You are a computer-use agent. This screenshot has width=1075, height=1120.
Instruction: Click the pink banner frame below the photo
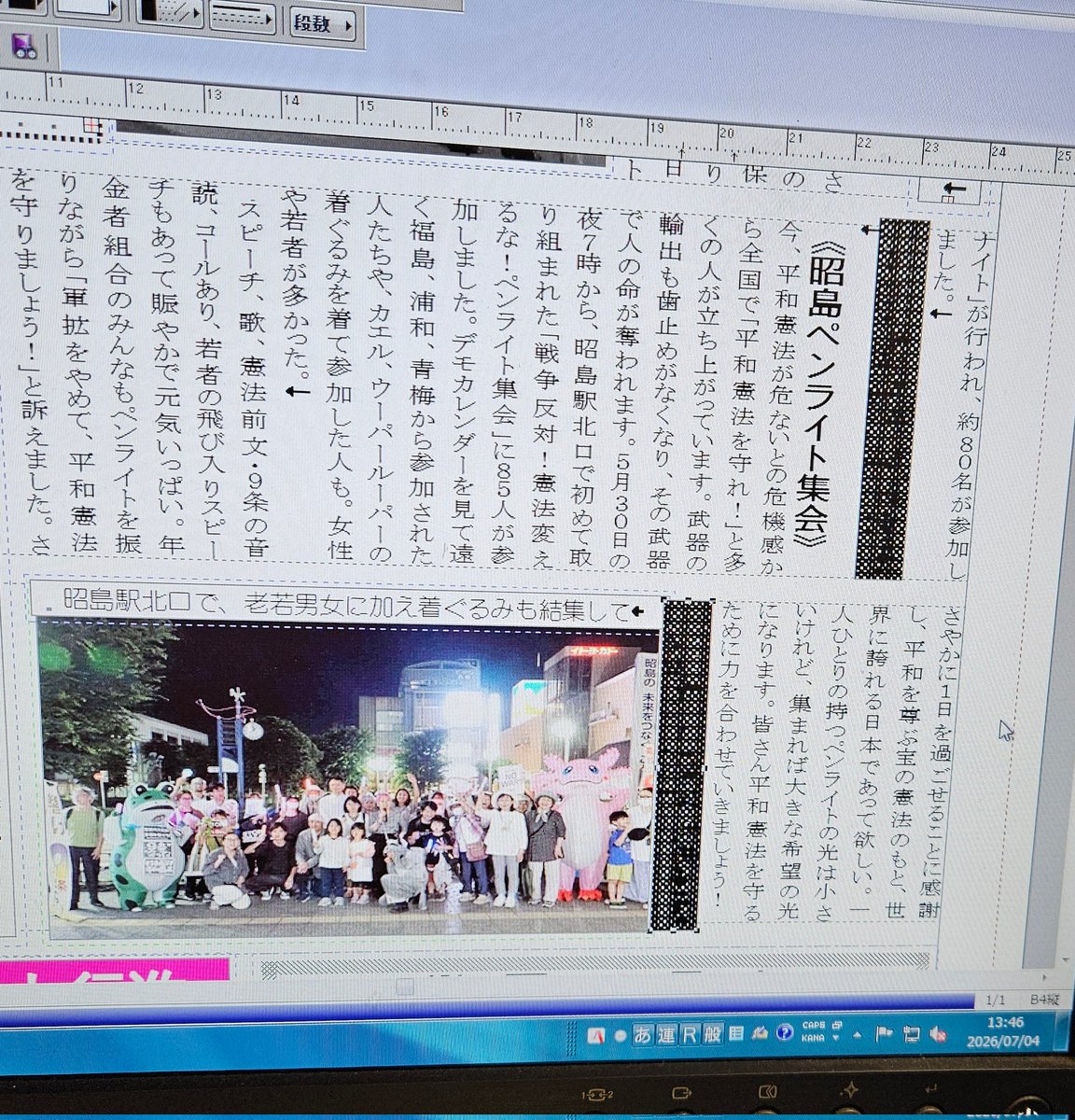tap(114, 971)
